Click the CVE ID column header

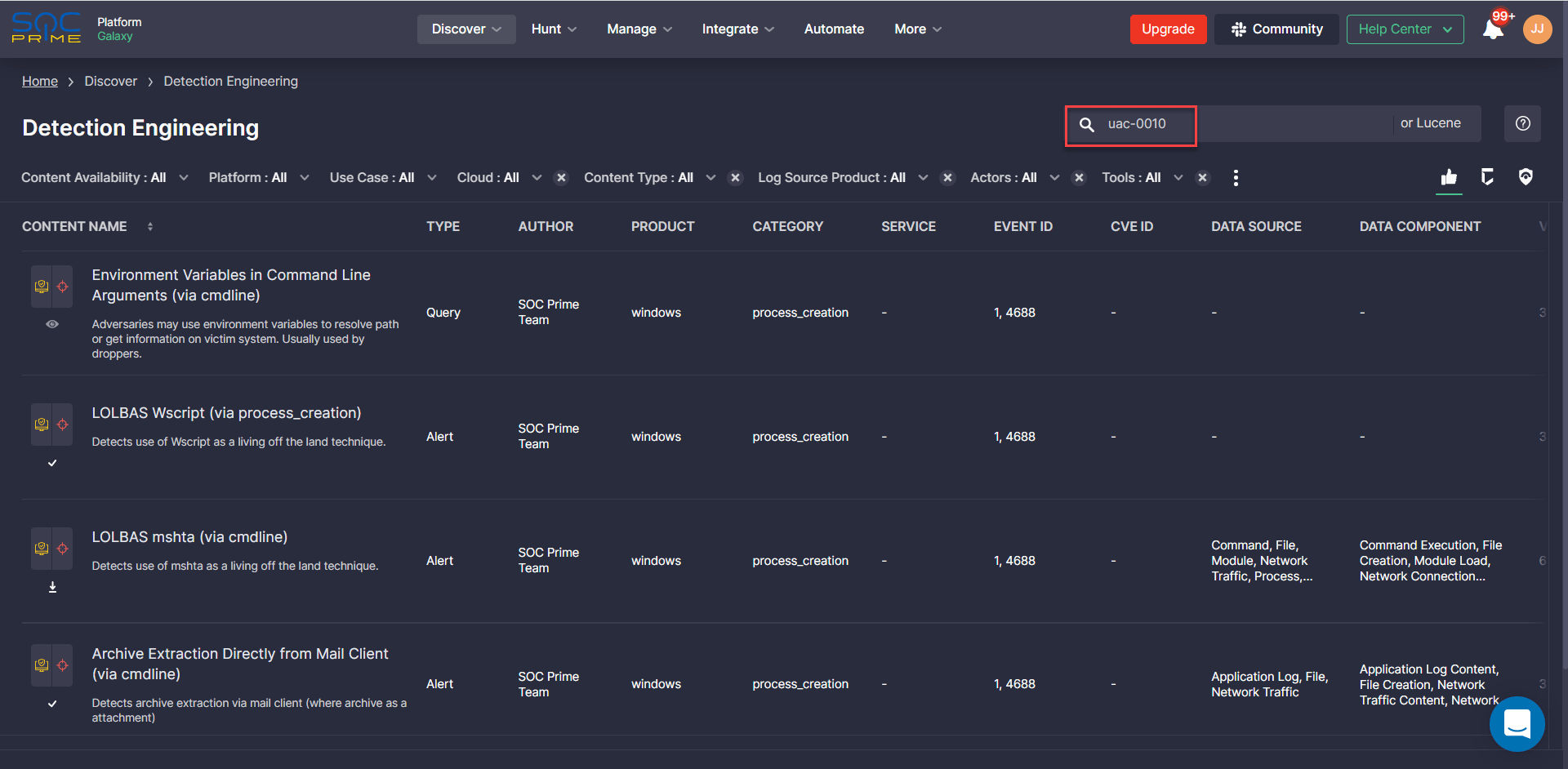1131,226
